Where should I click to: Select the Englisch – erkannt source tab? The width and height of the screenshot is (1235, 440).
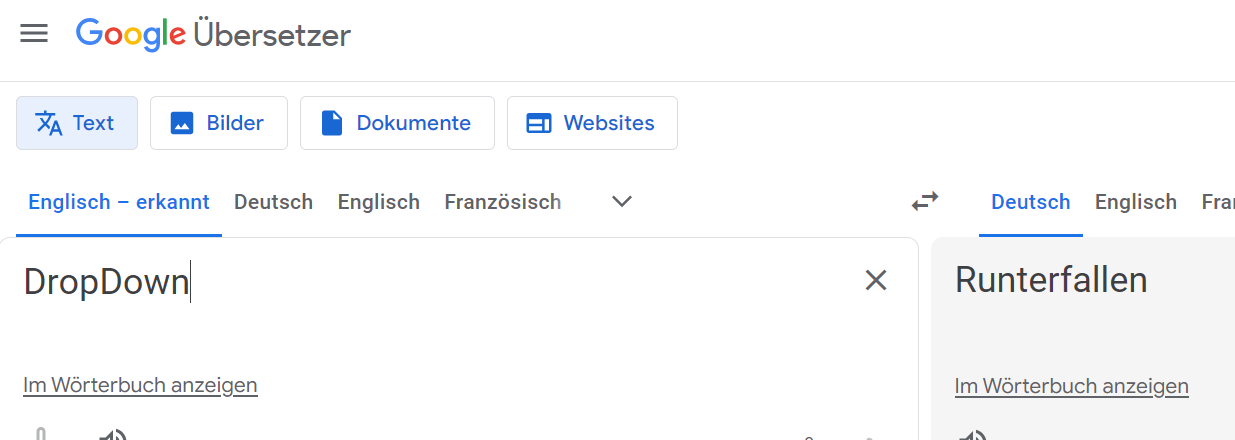(119, 202)
